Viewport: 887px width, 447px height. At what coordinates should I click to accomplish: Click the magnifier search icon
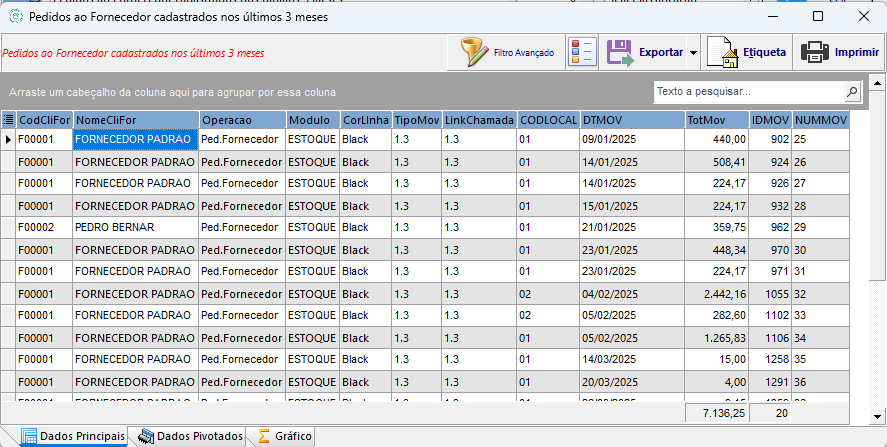(852, 92)
